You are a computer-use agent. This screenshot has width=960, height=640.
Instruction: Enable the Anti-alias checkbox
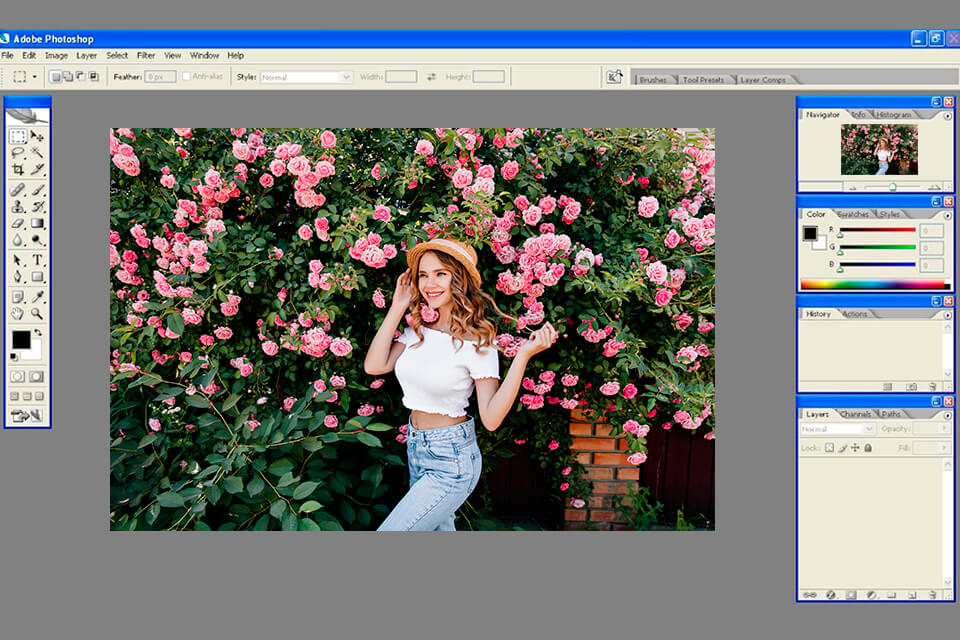[x=187, y=76]
